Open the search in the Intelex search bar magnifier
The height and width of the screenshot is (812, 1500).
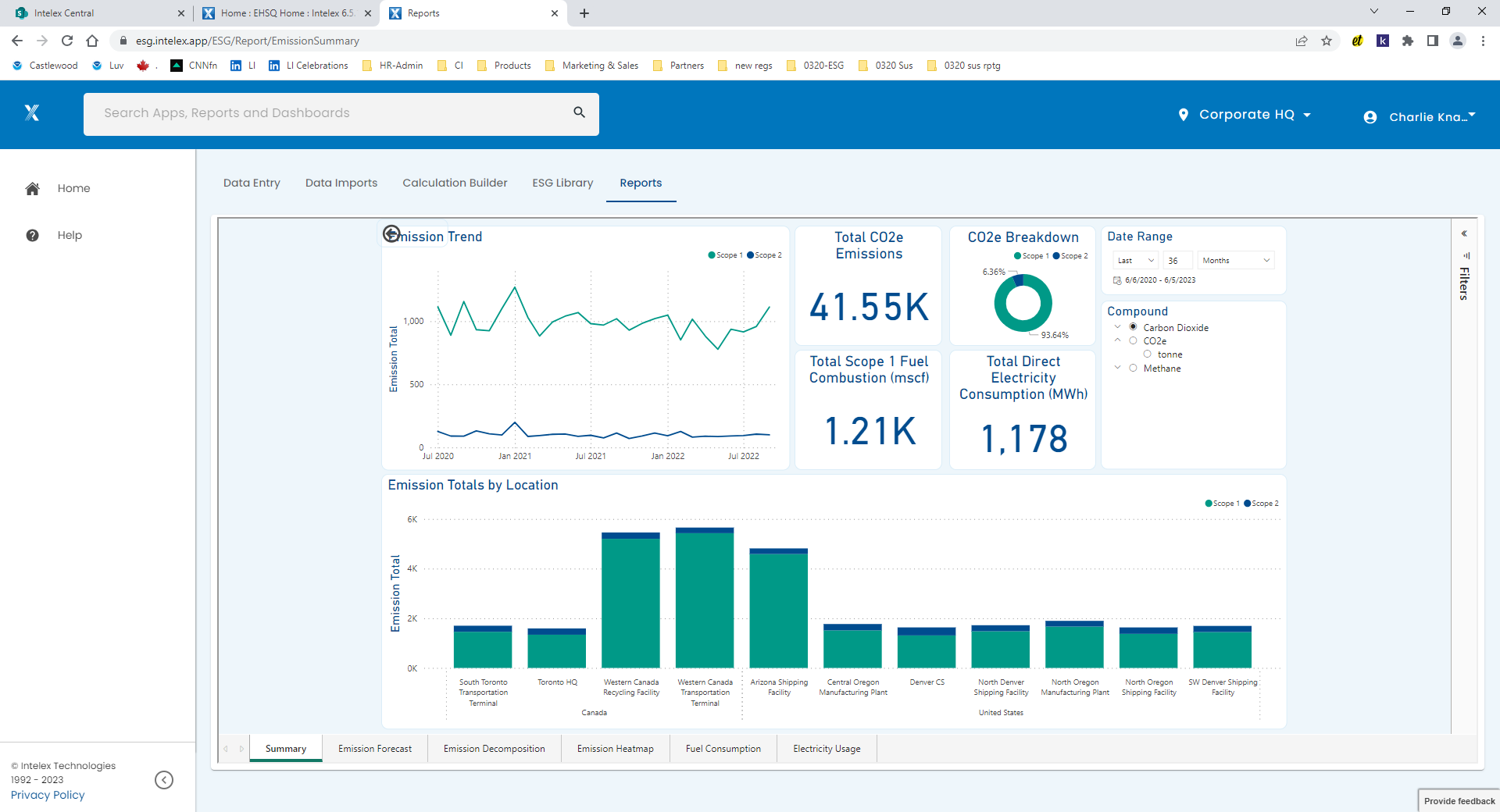click(x=579, y=112)
